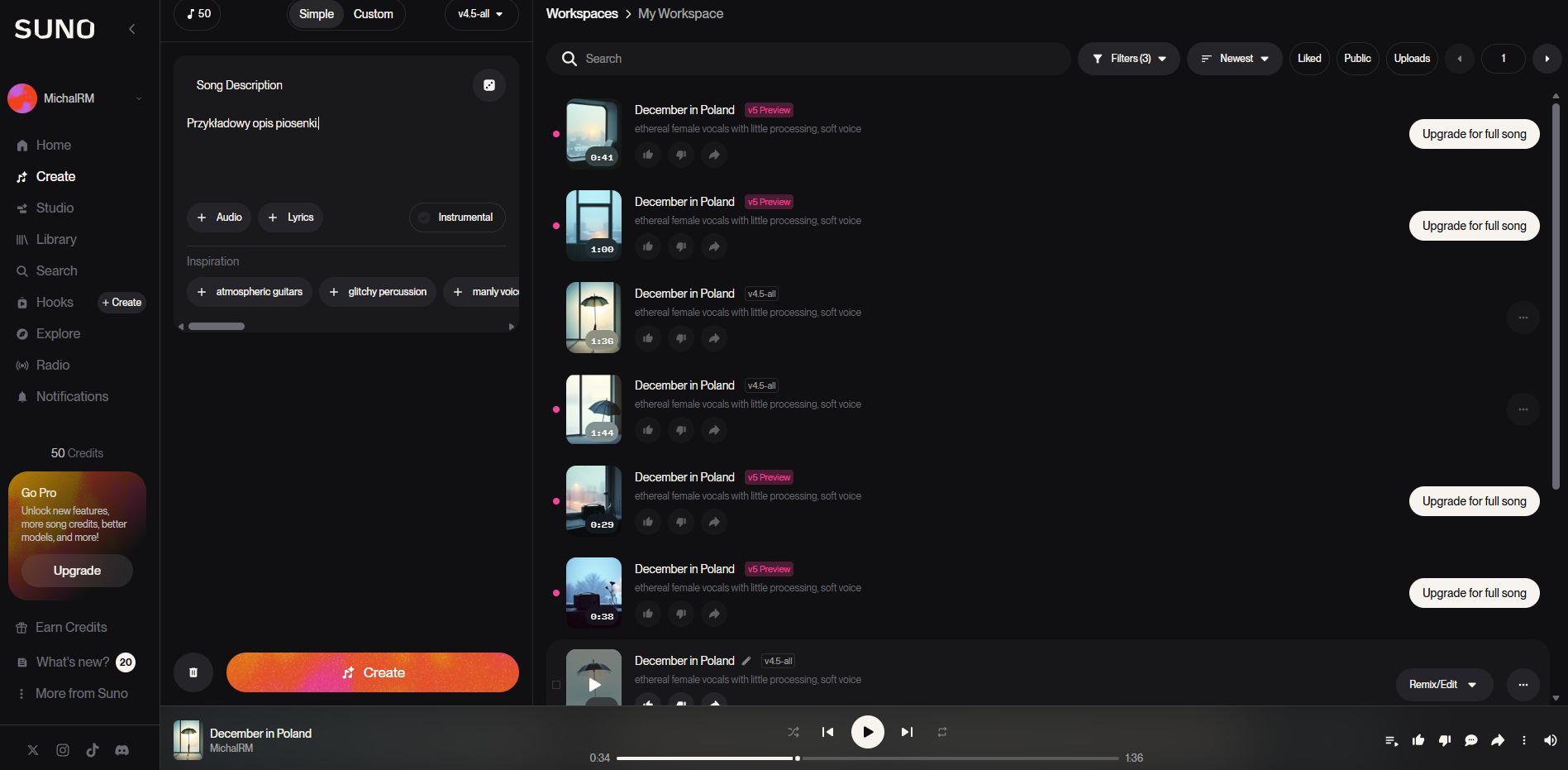Select checkbox on the bottom song row

(x=556, y=685)
